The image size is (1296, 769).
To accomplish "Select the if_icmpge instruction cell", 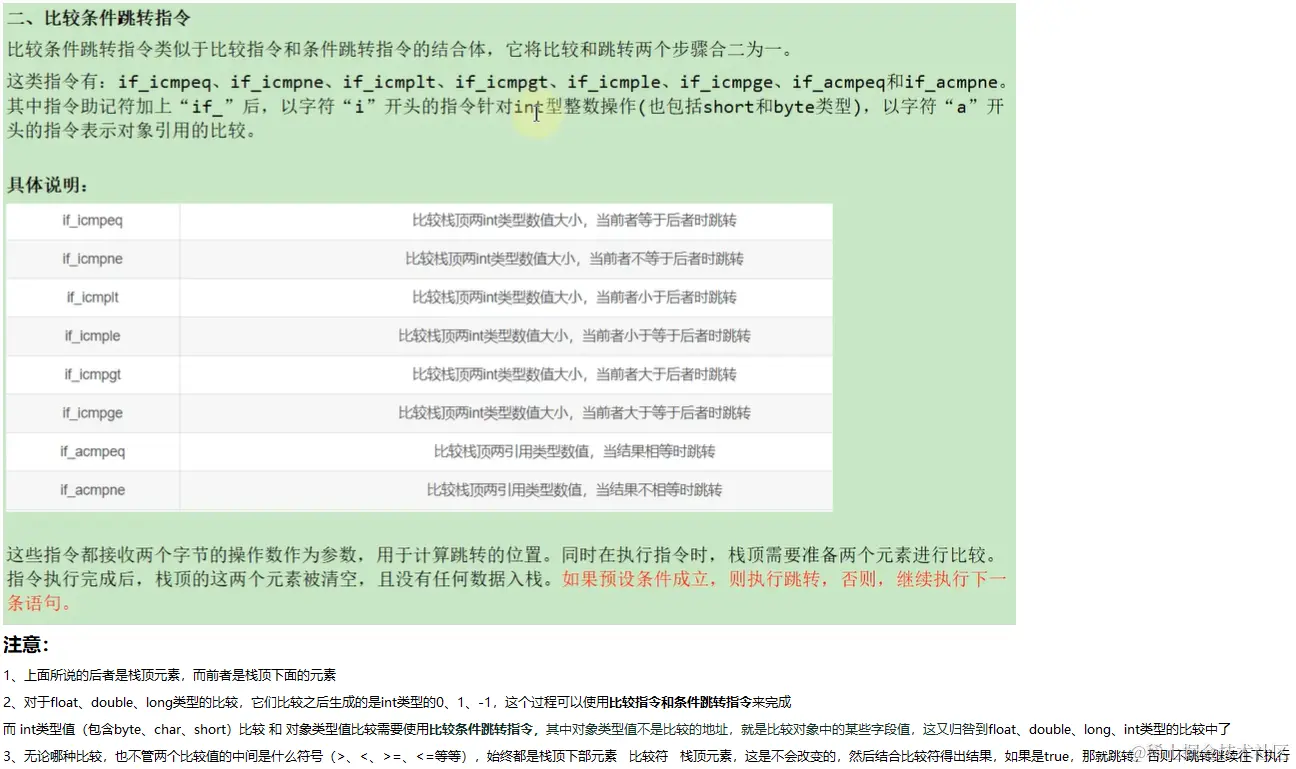I will 92,412.
